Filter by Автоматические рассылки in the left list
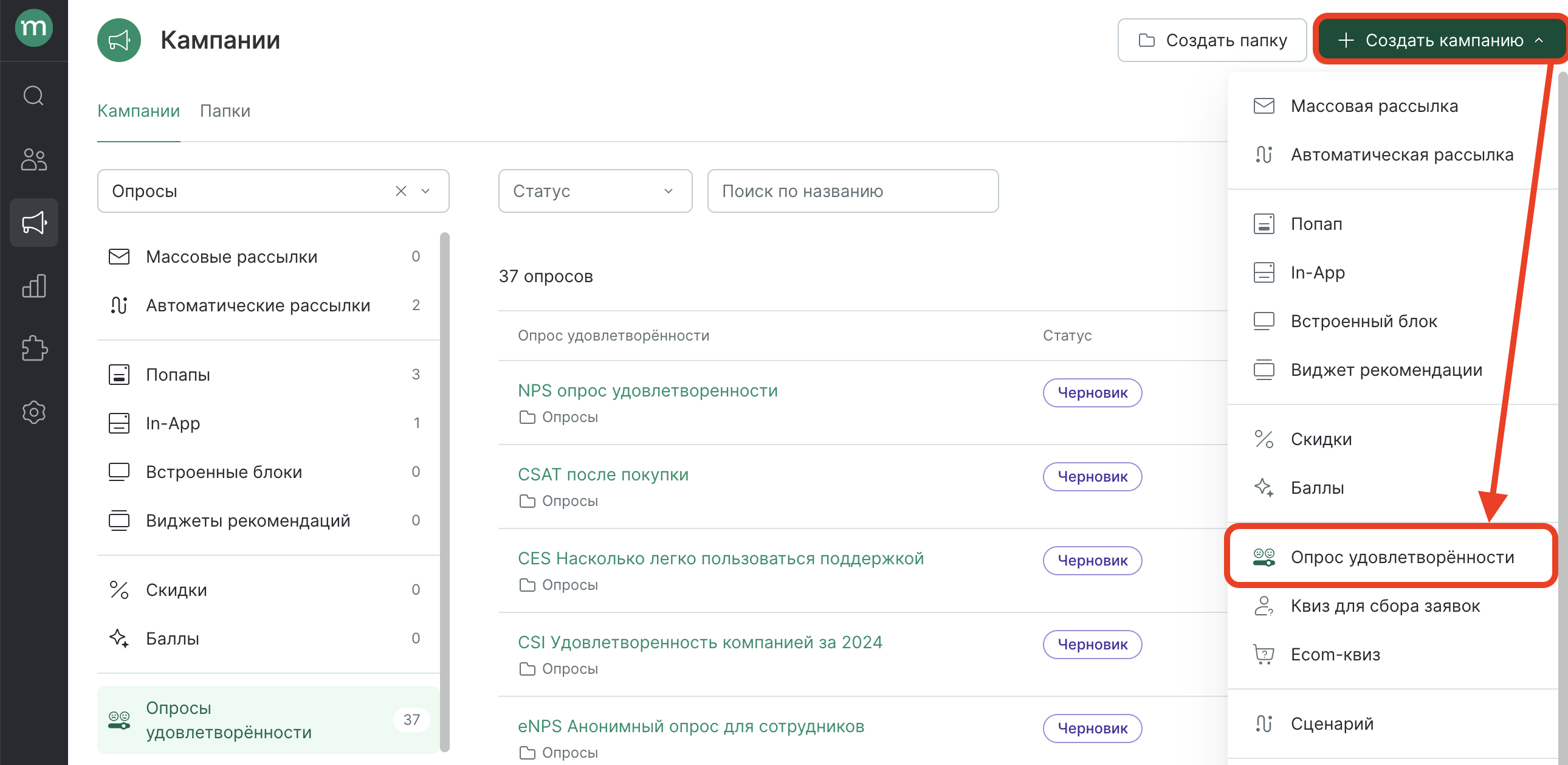Viewport: 1568px width, 765px height. pyautogui.click(x=269, y=305)
